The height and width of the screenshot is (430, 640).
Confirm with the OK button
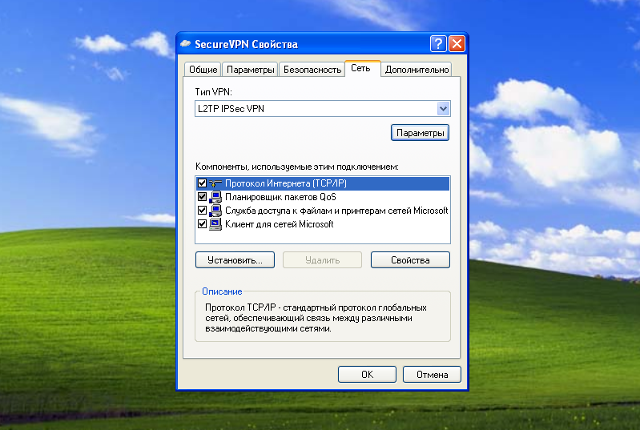click(x=367, y=375)
